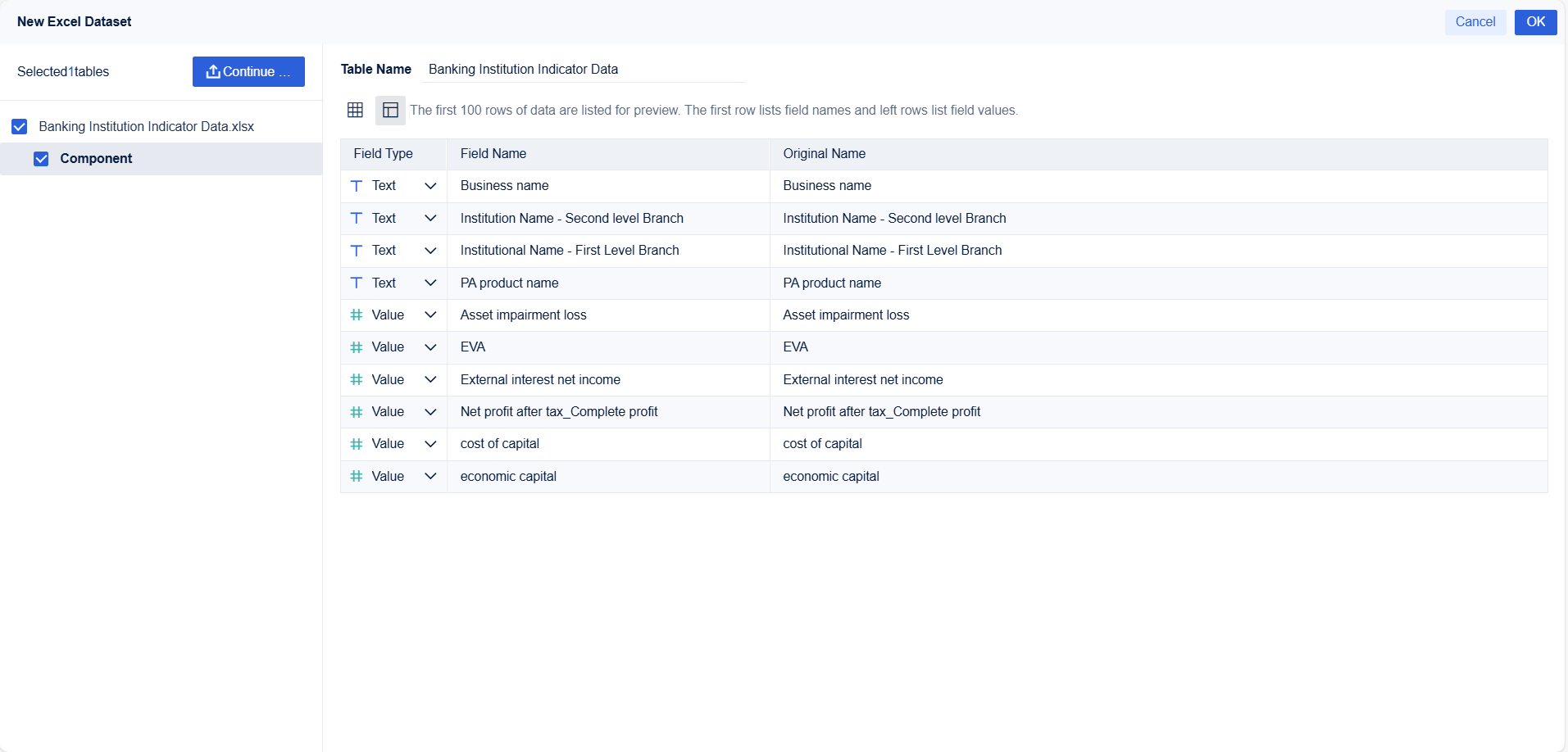Click Continue upload button
Viewport: 1568px width, 752px height.
(248, 71)
